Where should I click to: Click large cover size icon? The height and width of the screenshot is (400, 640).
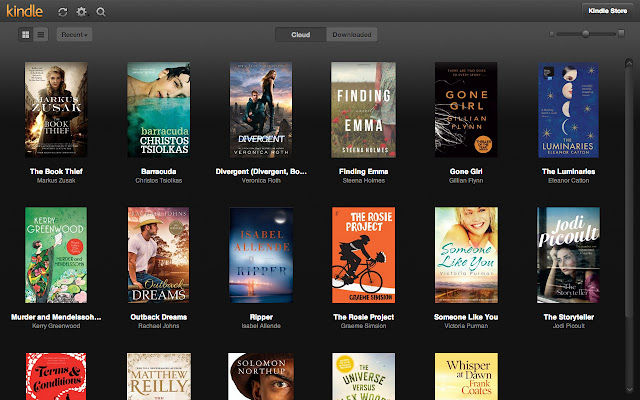coord(621,33)
